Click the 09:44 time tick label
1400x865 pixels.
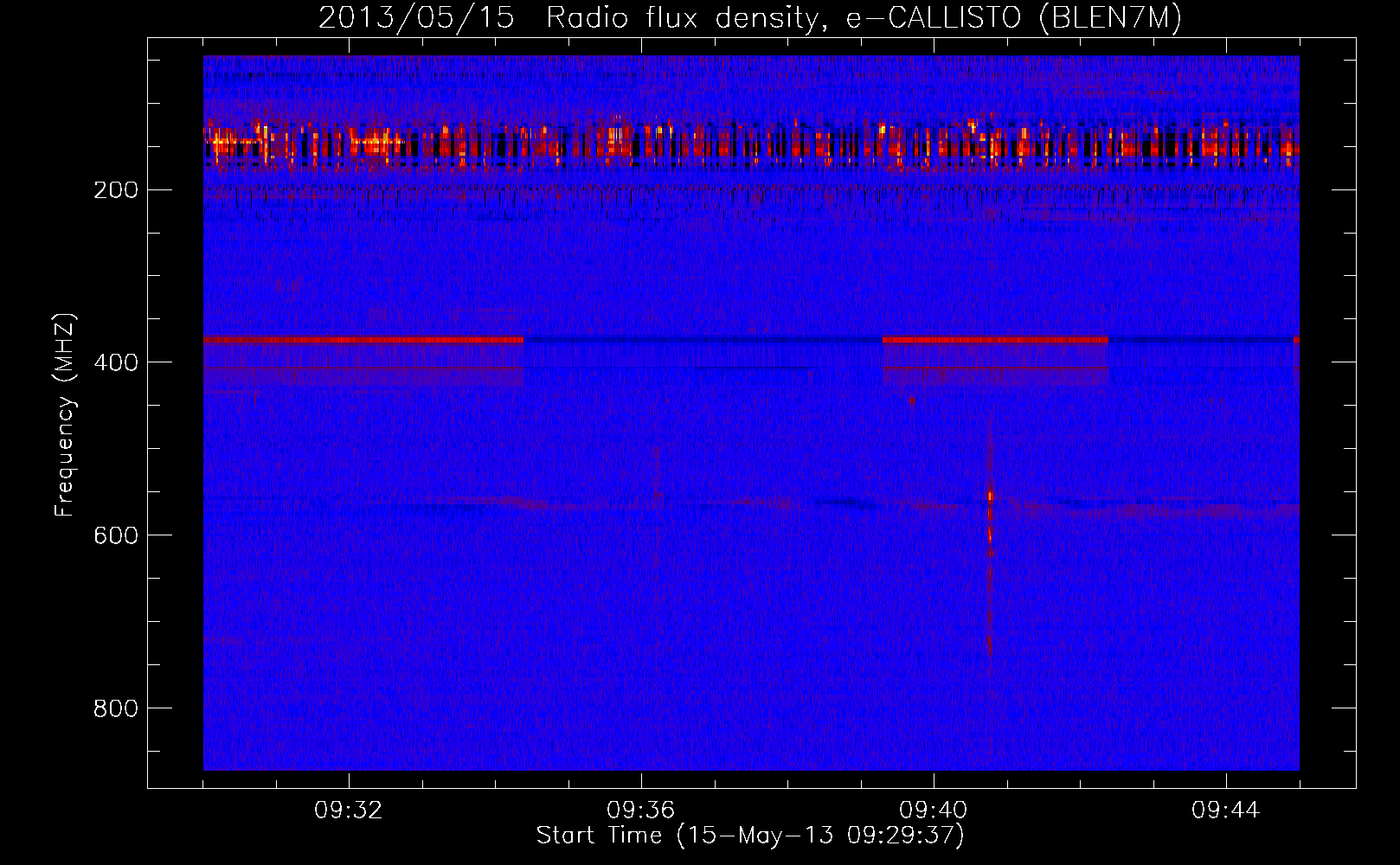(1226, 811)
